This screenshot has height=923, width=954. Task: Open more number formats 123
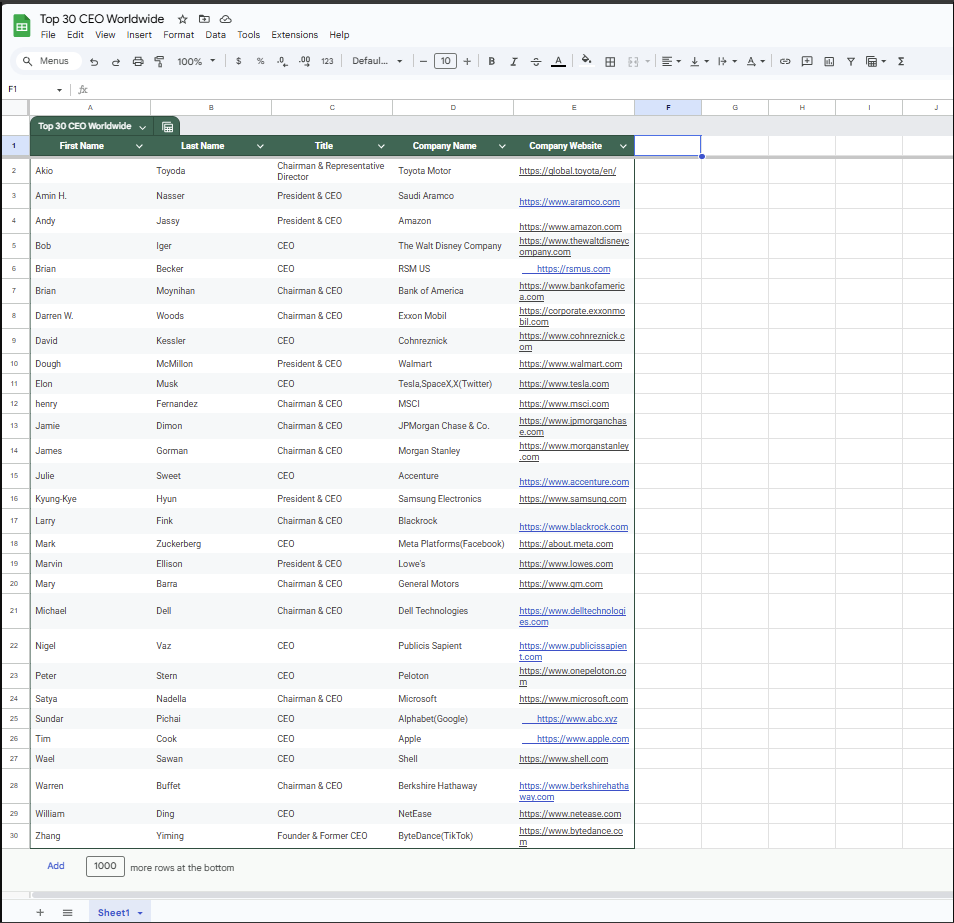click(x=327, y=61)
